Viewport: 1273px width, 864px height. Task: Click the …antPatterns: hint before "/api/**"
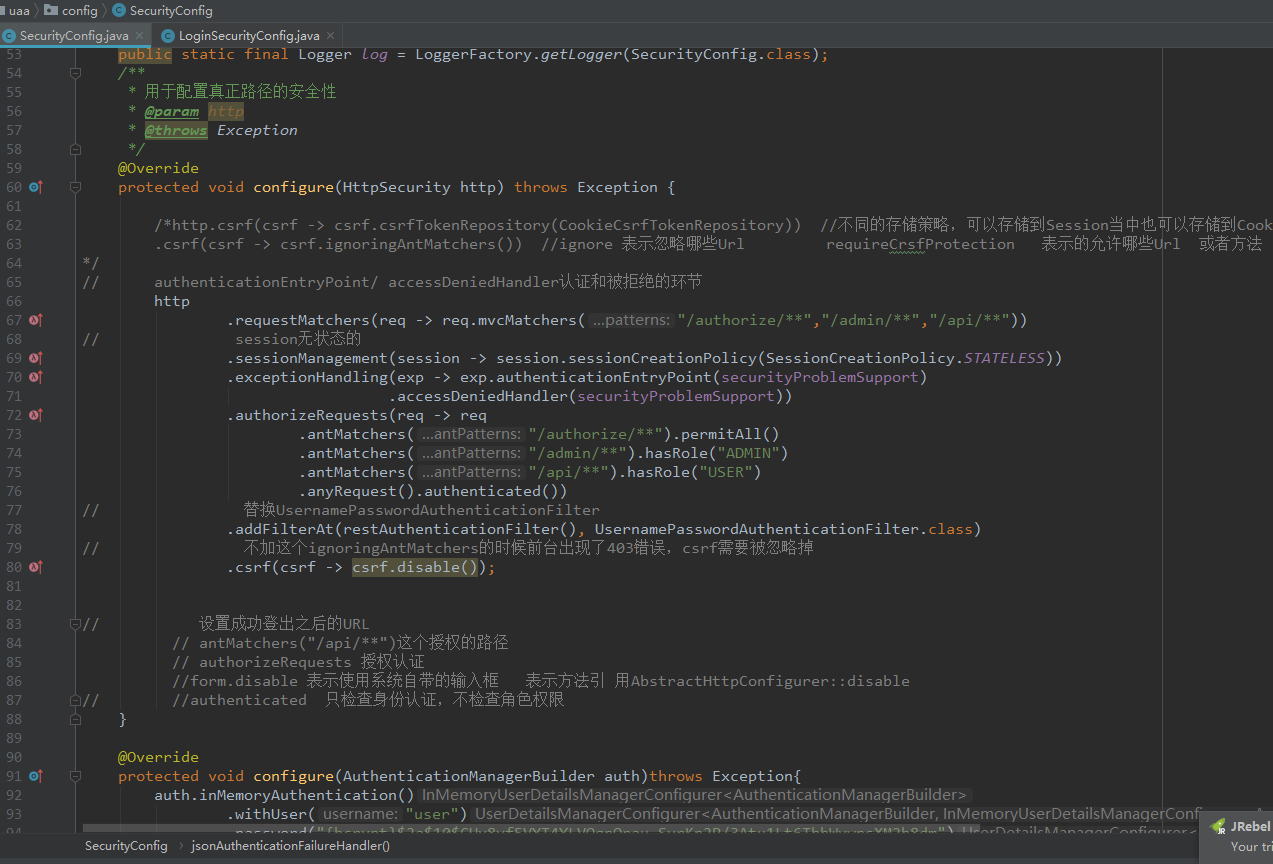click(x=470, y=472)
